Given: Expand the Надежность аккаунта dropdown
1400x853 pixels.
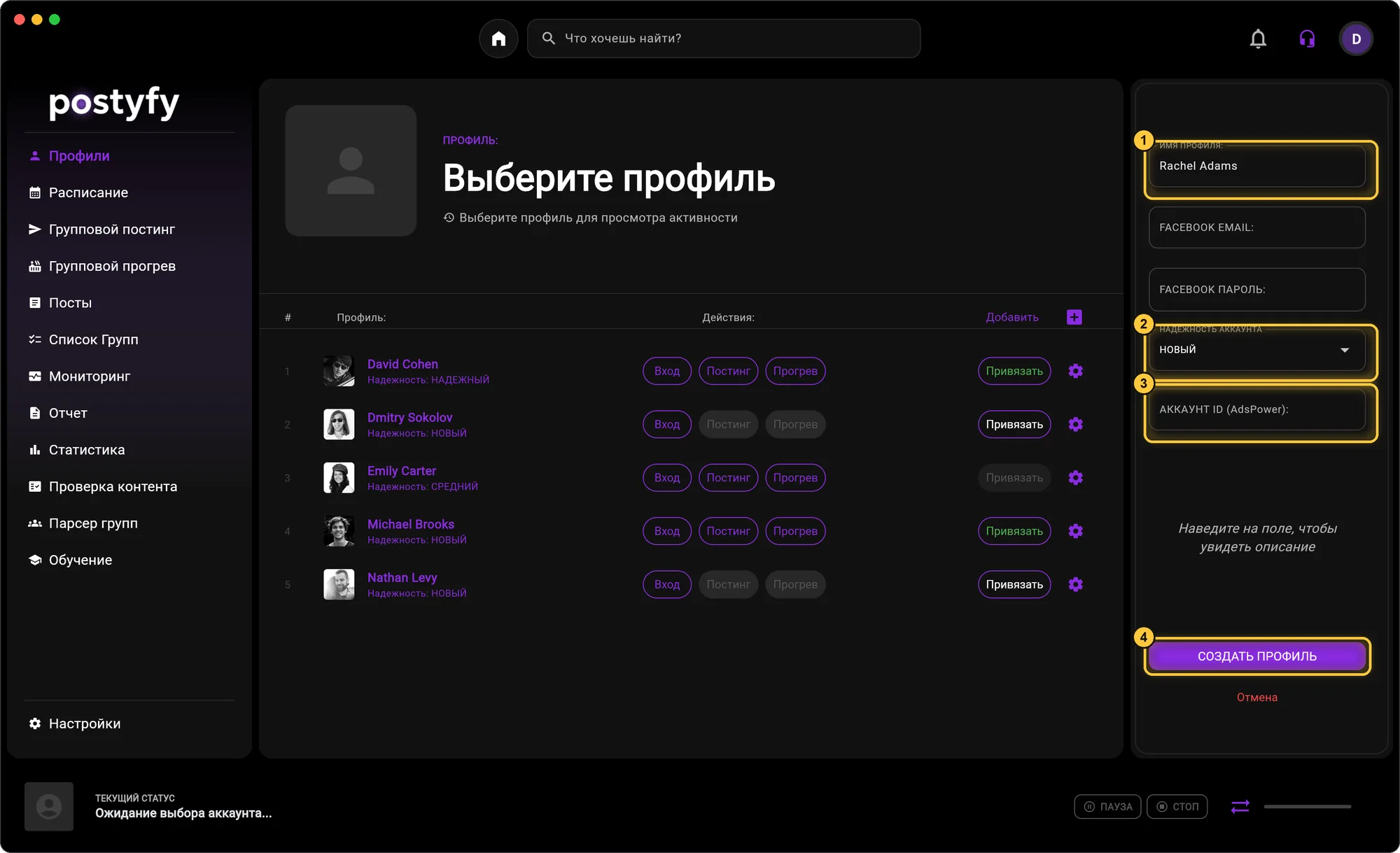Looking at the screenshot, I should tap(1257, 349).
